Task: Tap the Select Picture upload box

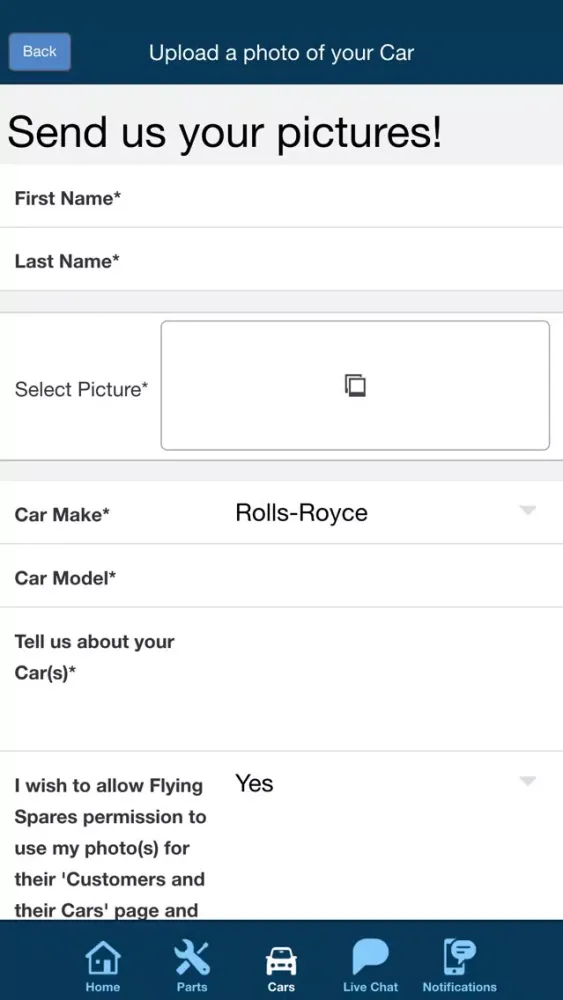Action: [x=355, y=386]
